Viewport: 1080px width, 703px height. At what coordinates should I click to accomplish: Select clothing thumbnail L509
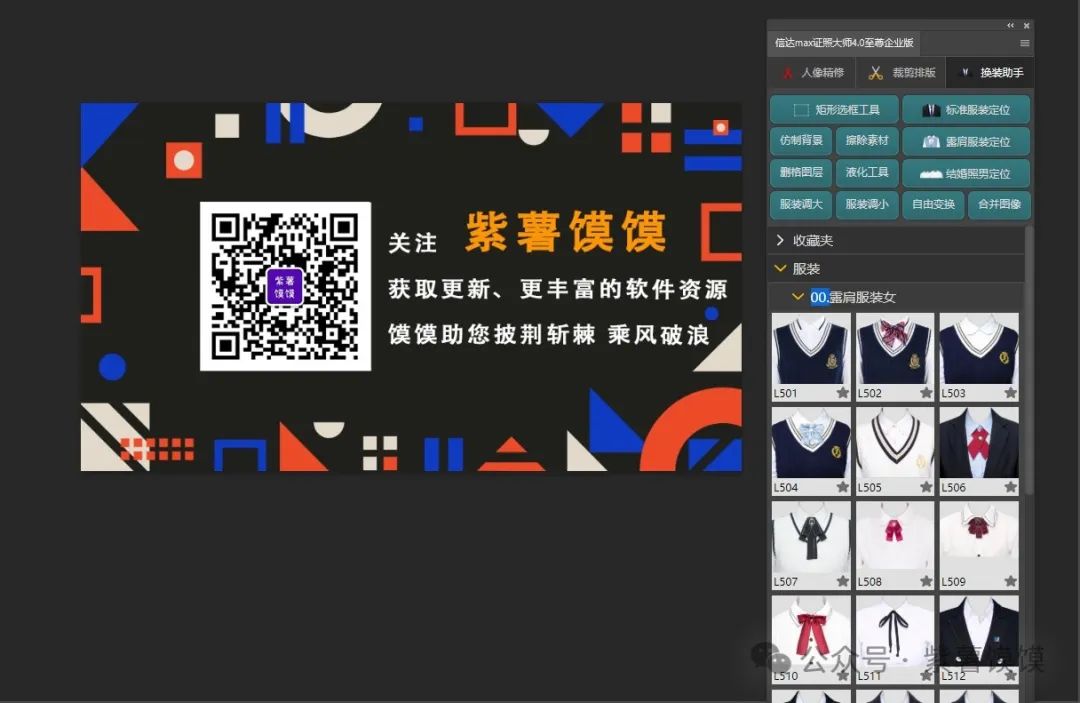point(979,537)
